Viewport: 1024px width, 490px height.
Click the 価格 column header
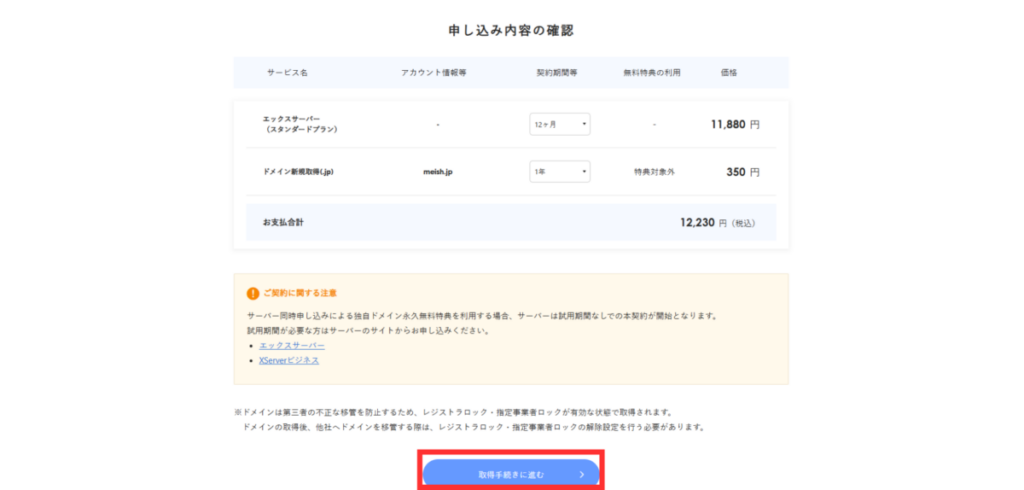coord(728,73)
